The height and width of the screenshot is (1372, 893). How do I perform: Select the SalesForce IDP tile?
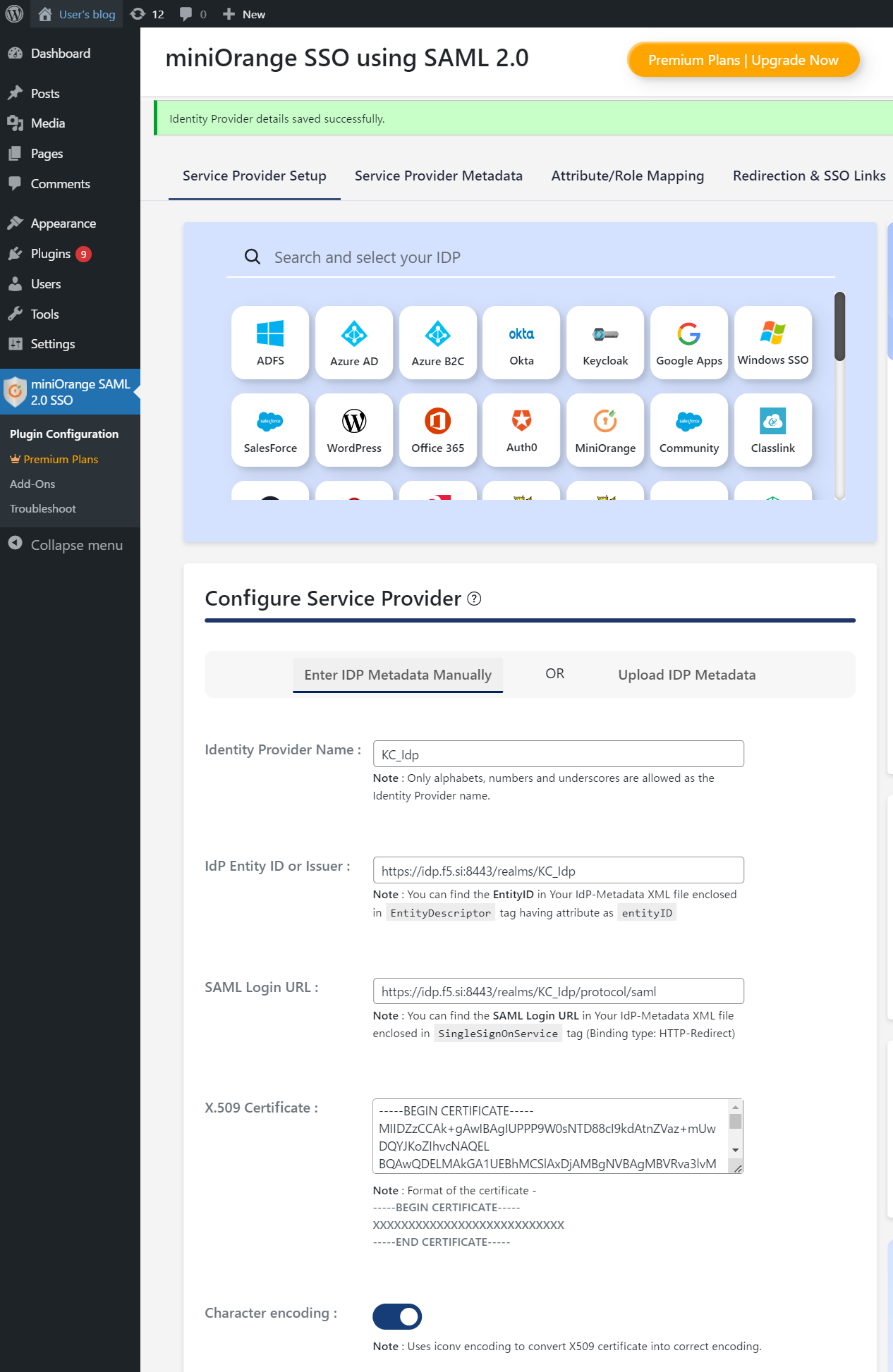pyautogui.click(x=270, y=430)
